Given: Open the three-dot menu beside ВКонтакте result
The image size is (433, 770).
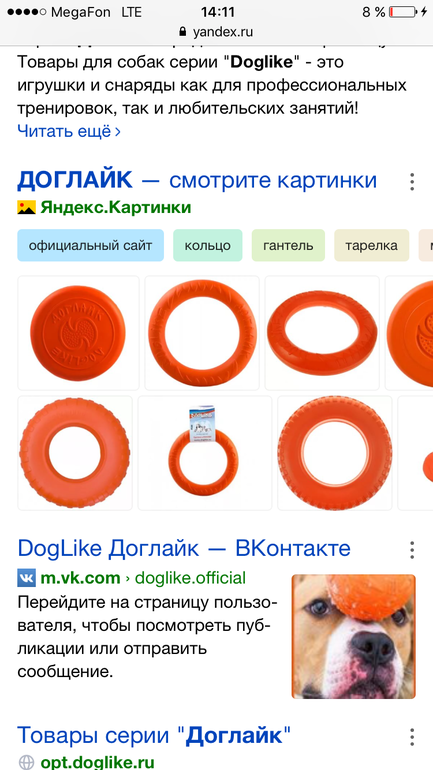Looking at the screenshot, I should pyautogui.click(x=412, y=550).
